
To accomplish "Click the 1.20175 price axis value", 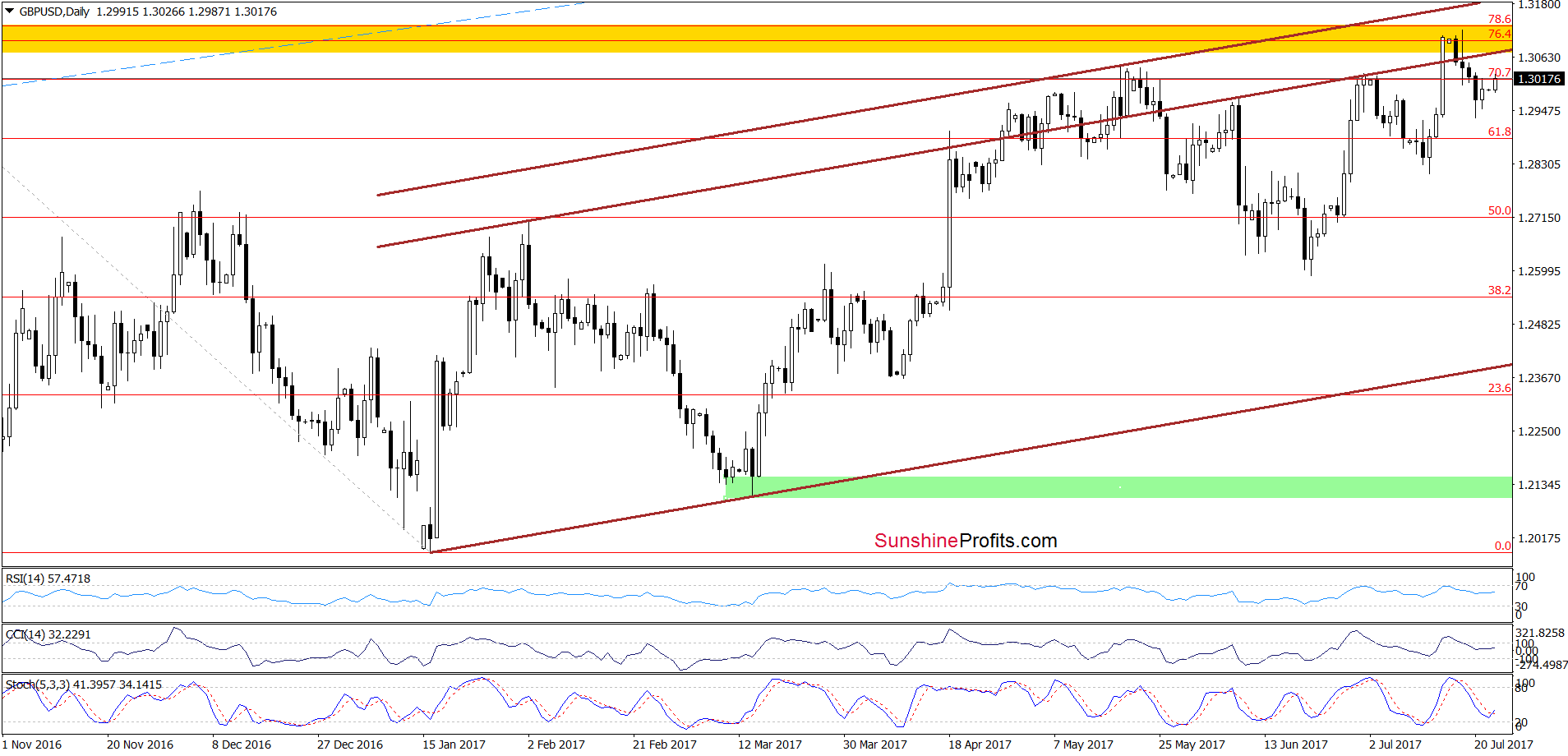I will click(x=1539, y=538).
